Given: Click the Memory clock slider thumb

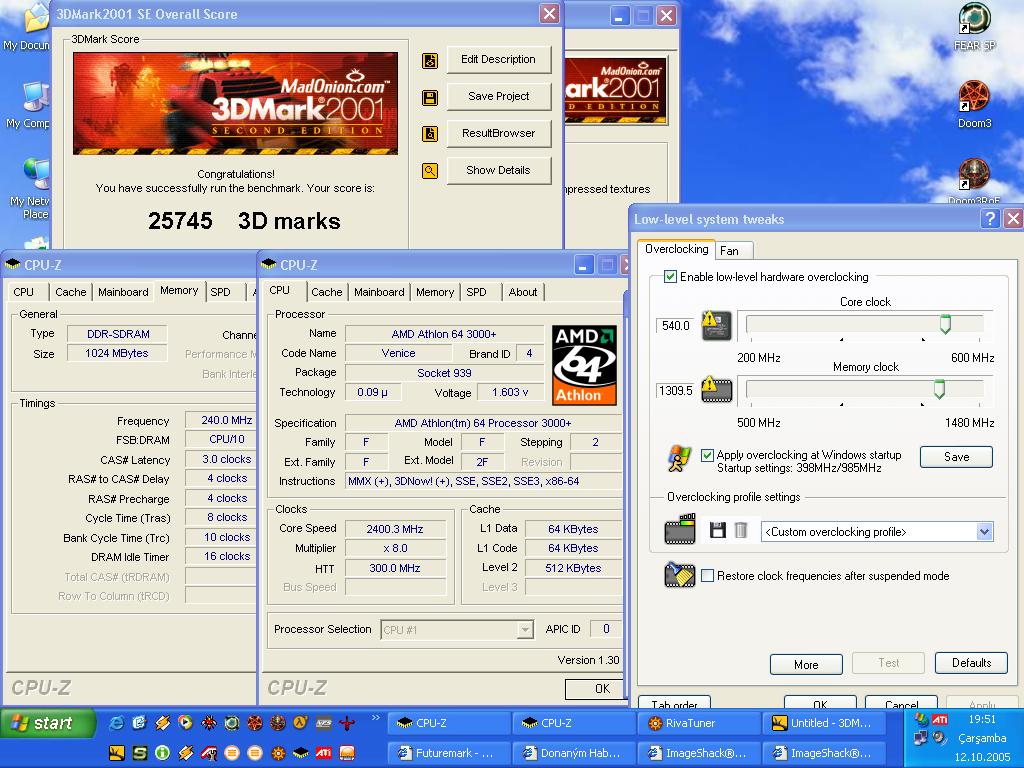Looking at the screenshot, I should click(939, 389).
